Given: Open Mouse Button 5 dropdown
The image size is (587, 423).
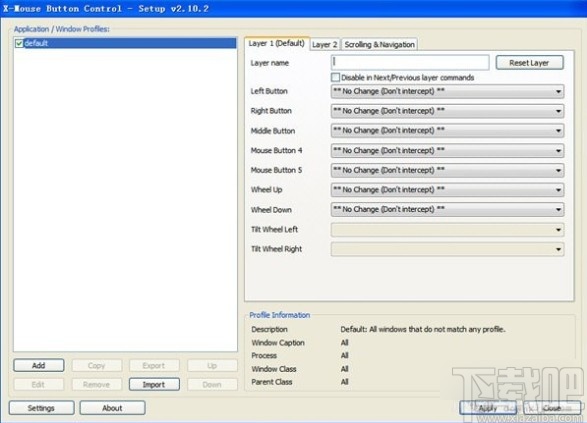Looking at the screenshot, I should [447, 170].
